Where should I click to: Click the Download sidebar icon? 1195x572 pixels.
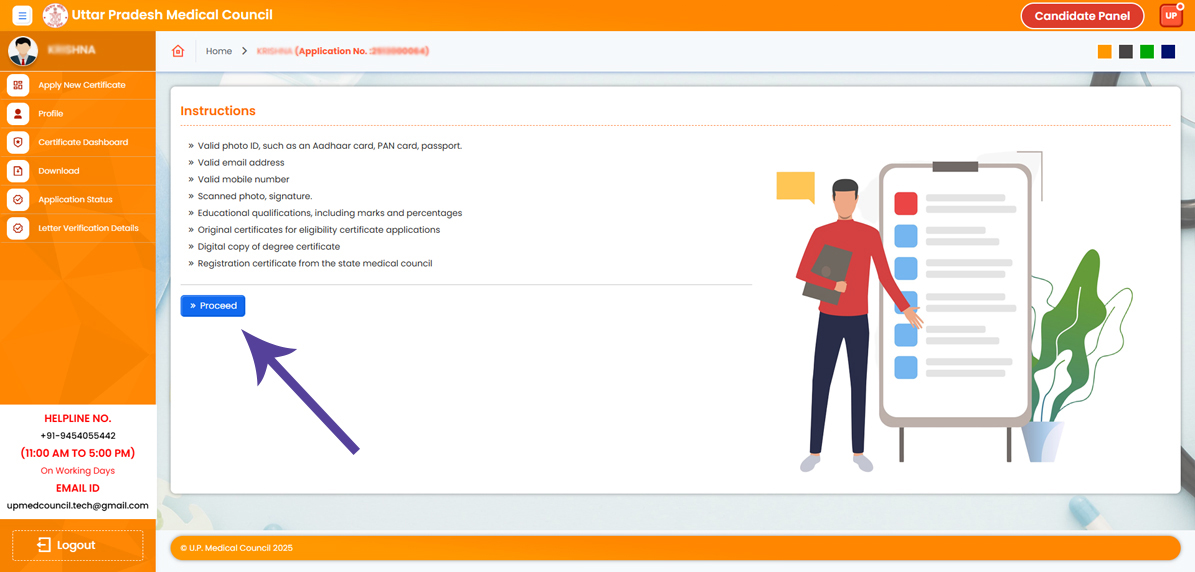tap(18, 171)
